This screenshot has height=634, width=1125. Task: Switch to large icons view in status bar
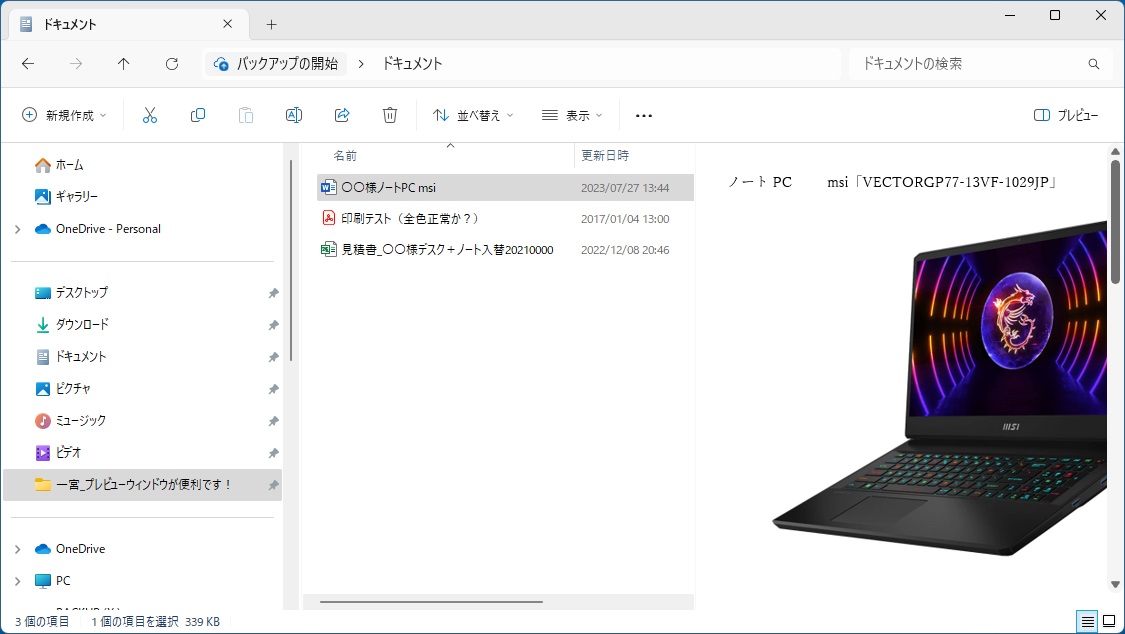pos(1108,621)
